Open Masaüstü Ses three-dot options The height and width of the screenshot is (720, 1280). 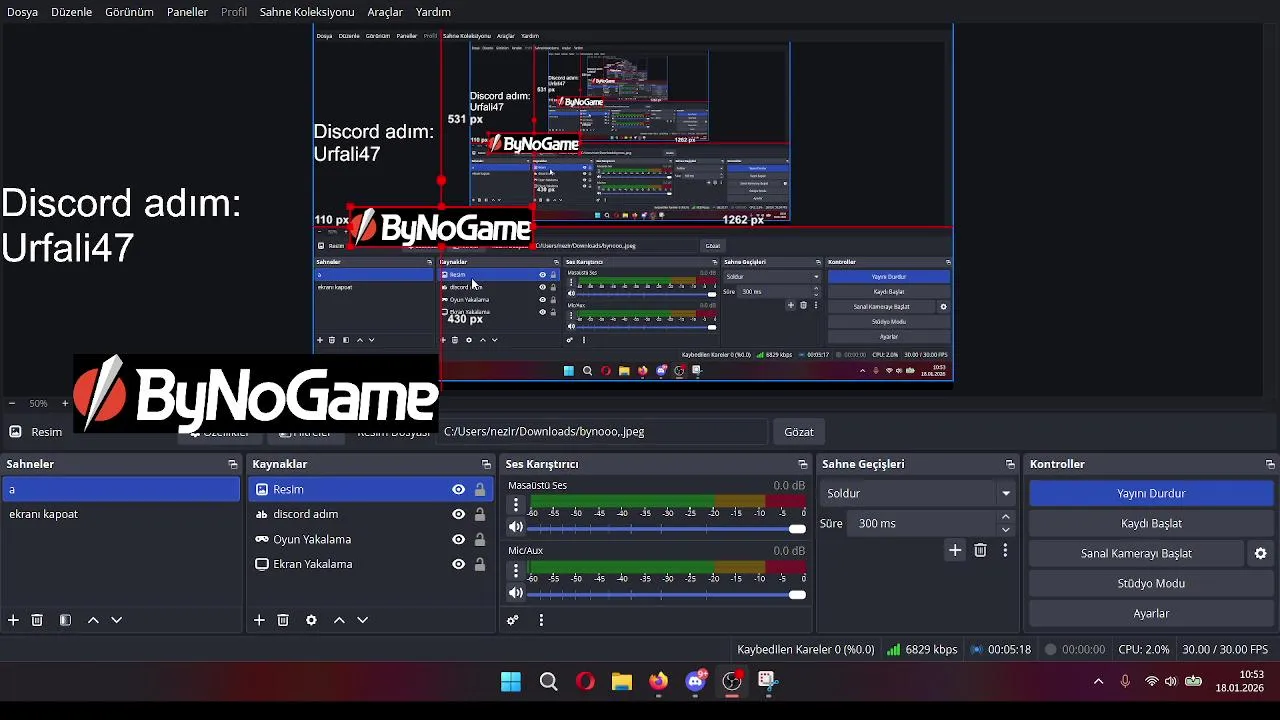click(x=516, y=505)
